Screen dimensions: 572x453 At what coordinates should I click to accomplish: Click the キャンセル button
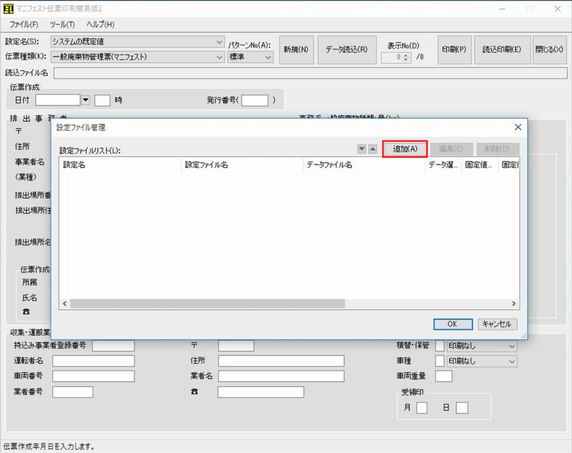(497, 324)
